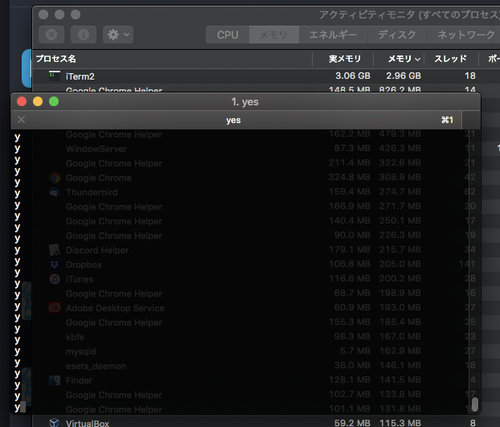Click the iTerm2 app icon in process list
This screenshot has height=427, width=500.
click(x=55, y=76)
